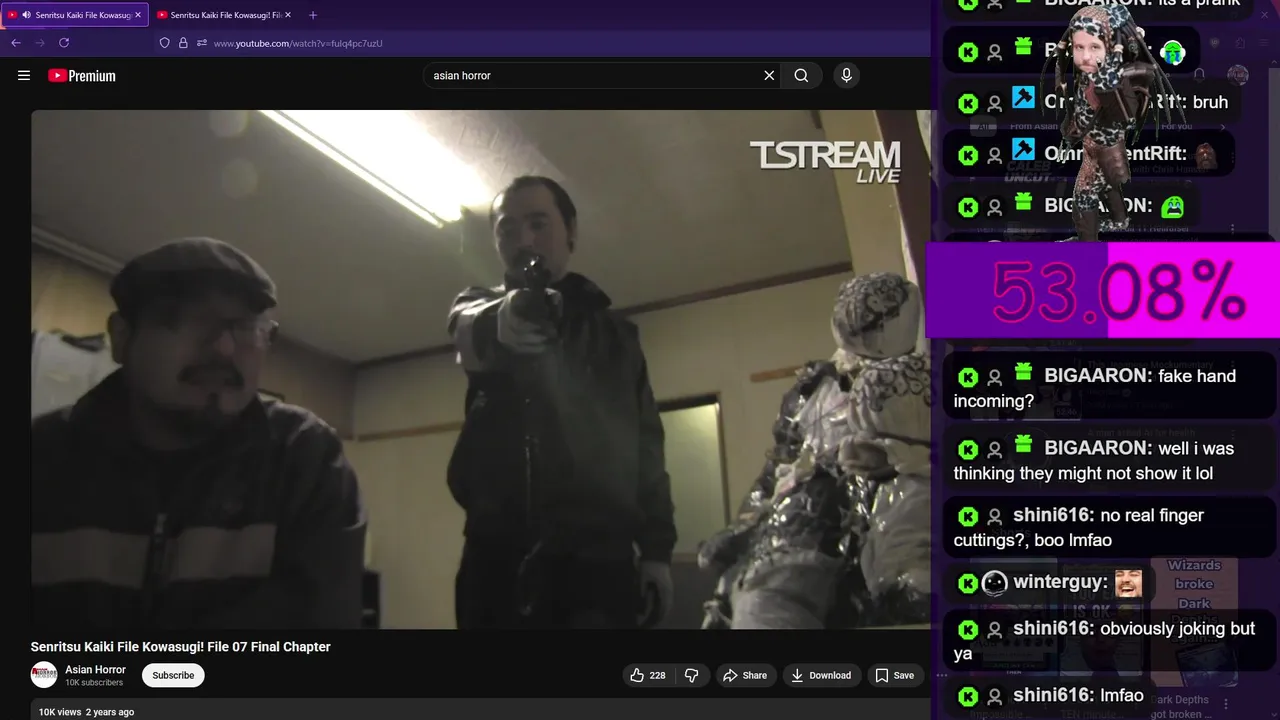The image size is (1280, 720).
Task: Open the shield tracking protection icon
Action: click(x=165, y=43)
